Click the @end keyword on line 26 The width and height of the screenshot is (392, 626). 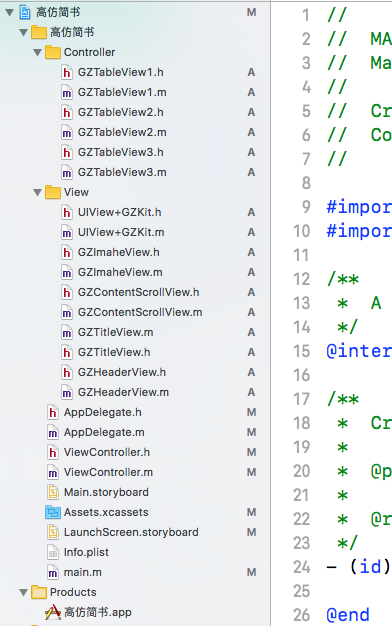[348, 615]
